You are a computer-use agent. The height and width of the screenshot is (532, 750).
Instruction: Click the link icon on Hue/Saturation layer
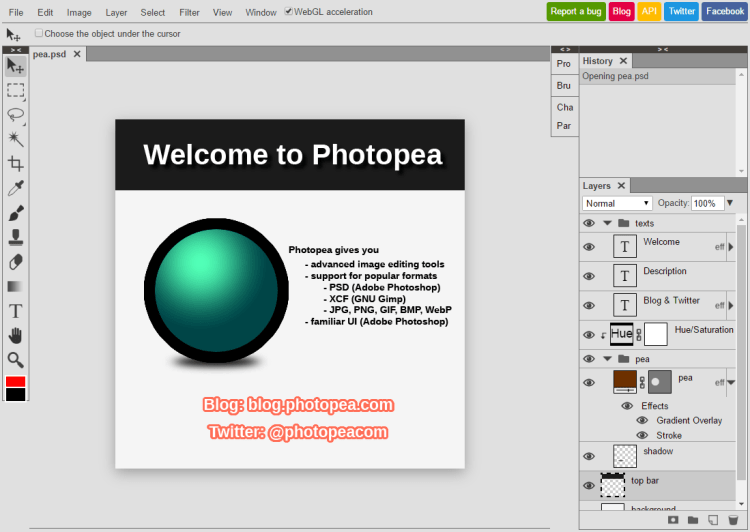coord(639,334)
